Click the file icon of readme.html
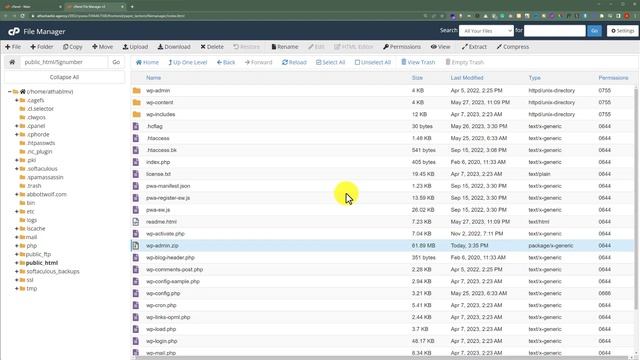 point(136,222)
